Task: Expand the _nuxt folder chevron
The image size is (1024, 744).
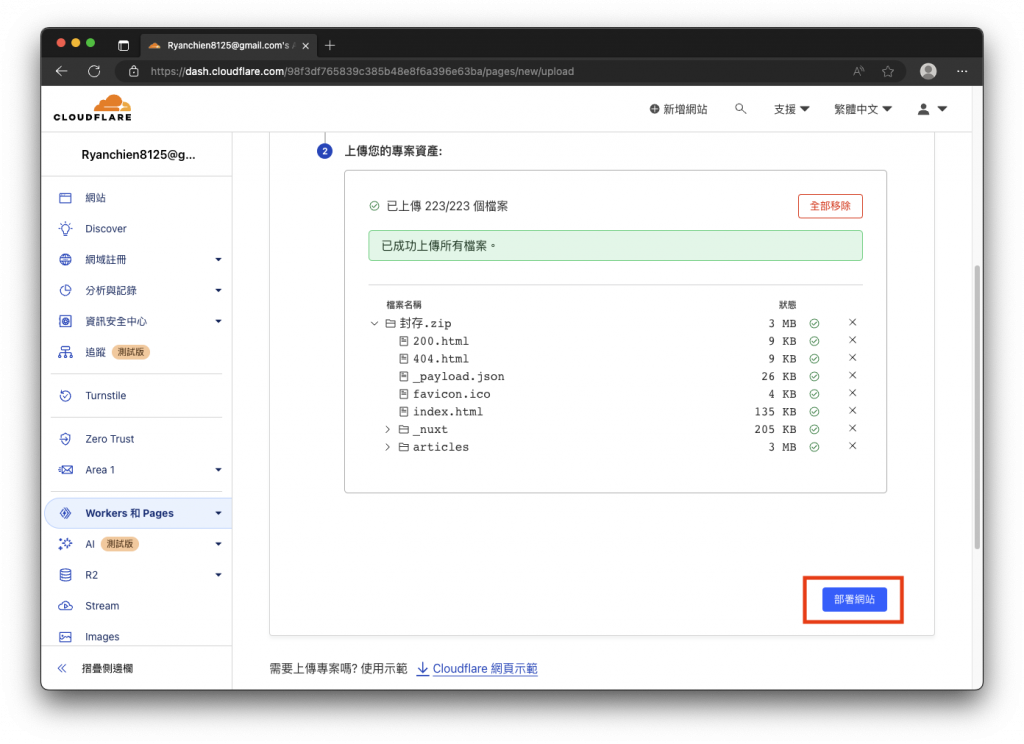Action: [387, 429]
